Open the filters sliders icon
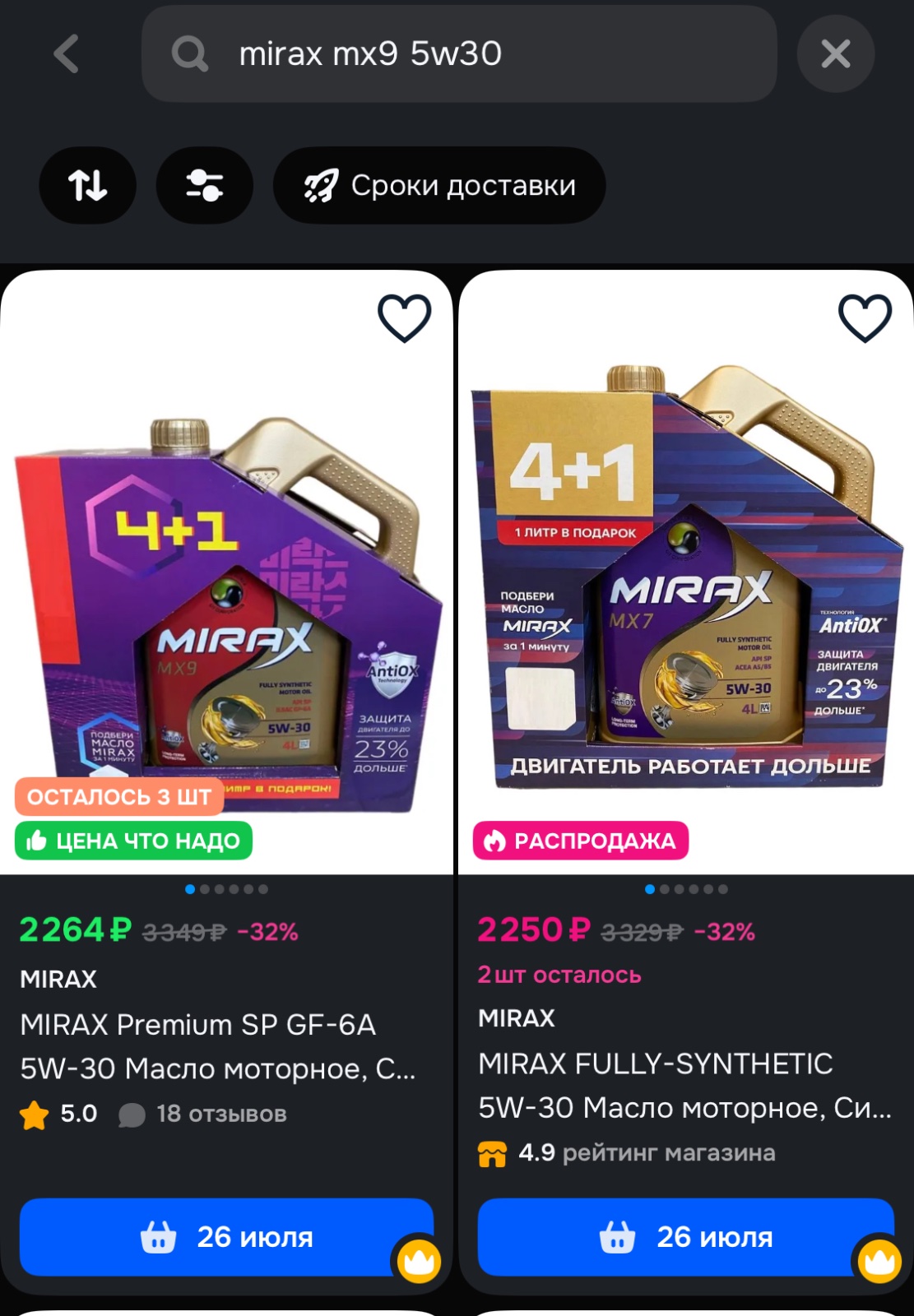 pos(204,185)
